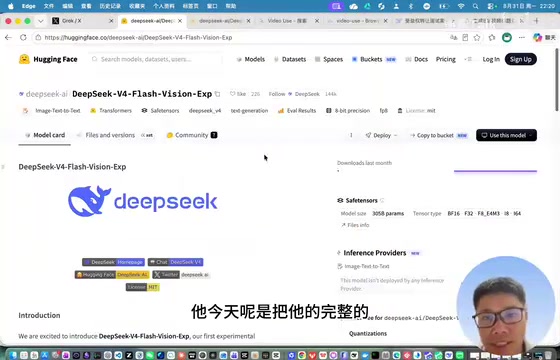Open Models in the navigation
Viewport: 560px width, 360px height.
tap(251, 59)
